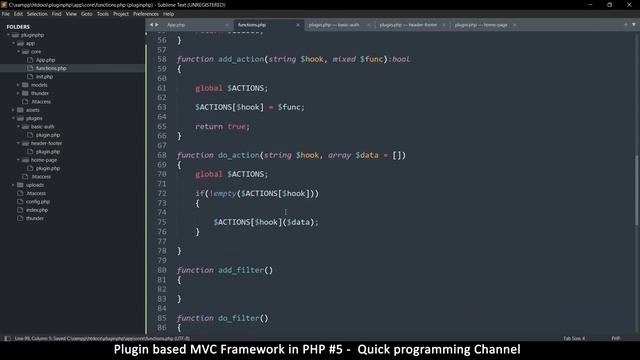
Task: Close the functions.php tab
Action: point(298,25)
